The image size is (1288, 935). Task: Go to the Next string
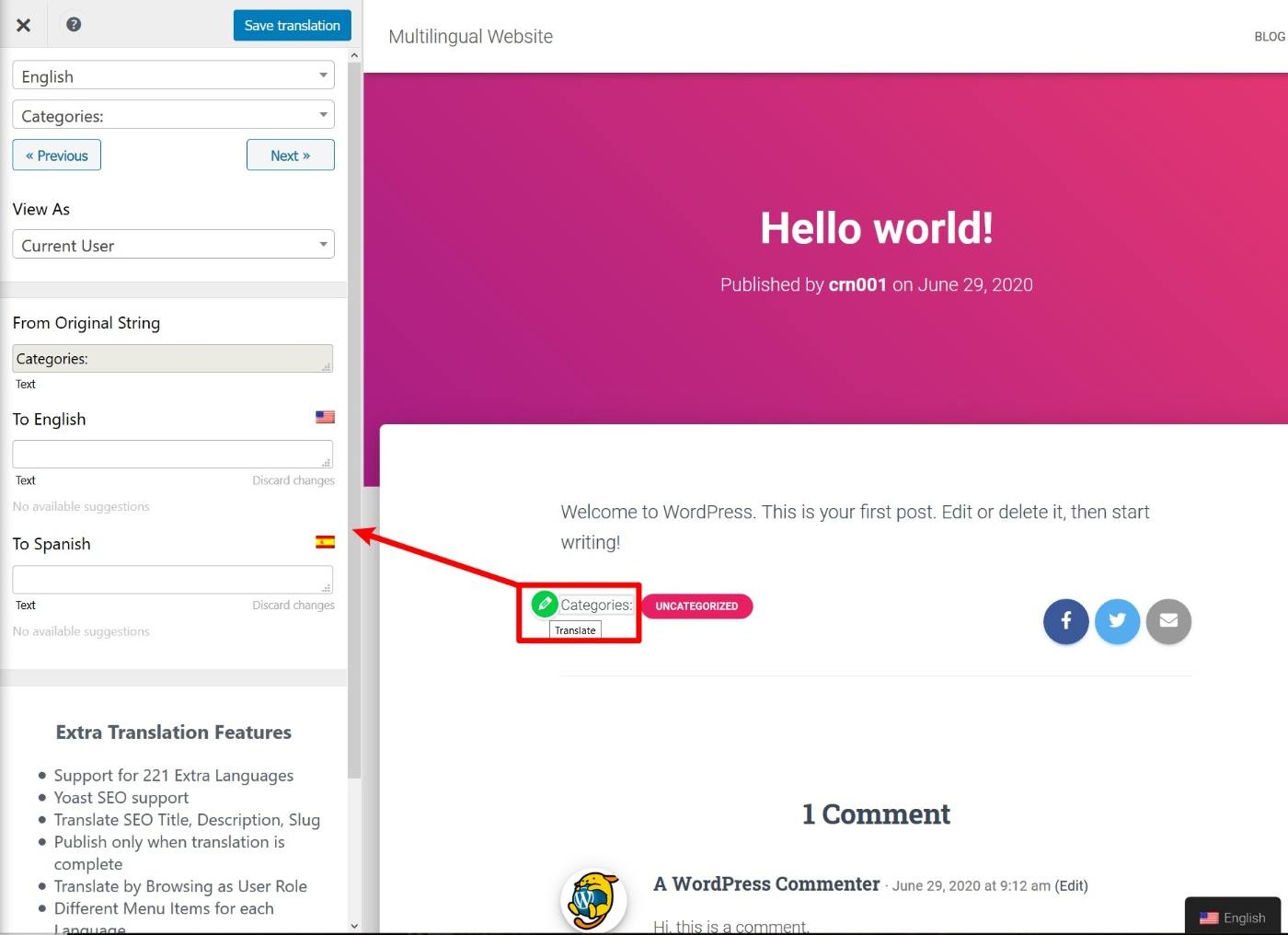pos(290,156)
